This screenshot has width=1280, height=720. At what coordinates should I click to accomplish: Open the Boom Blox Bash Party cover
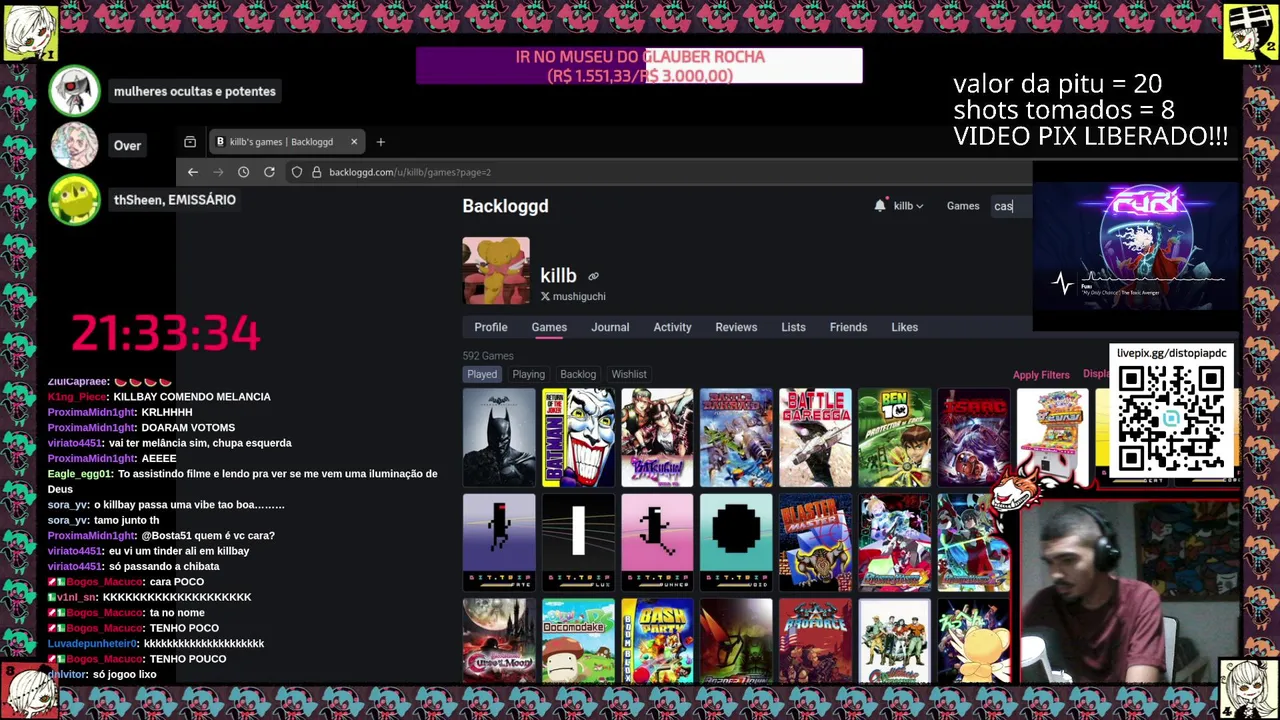pos(657,641)
